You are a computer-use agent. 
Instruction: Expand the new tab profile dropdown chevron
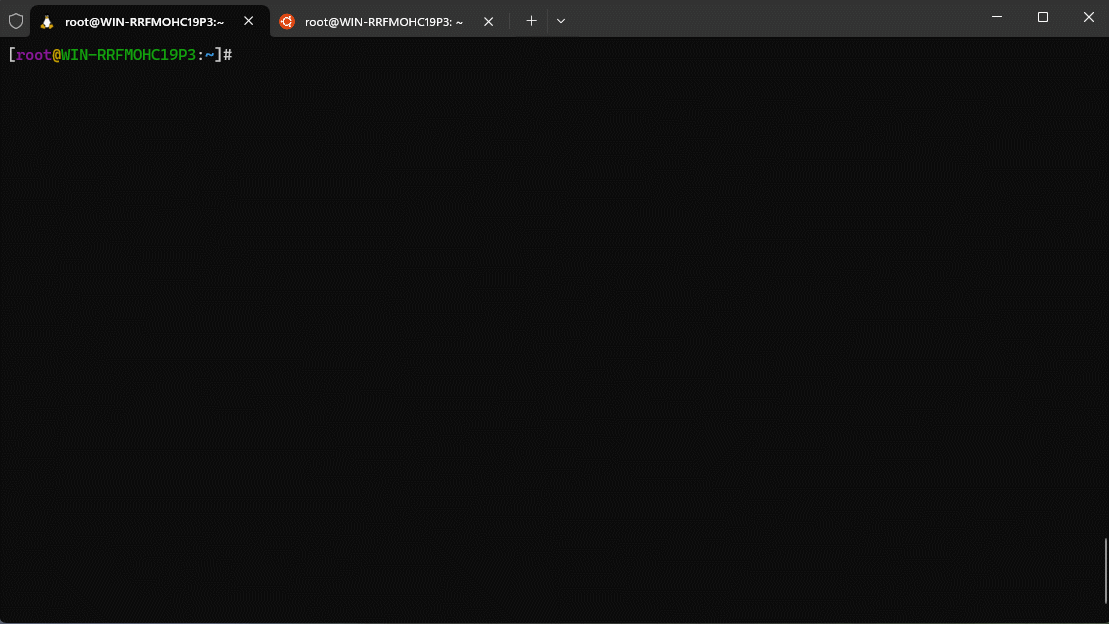click(x=561, y=21)
